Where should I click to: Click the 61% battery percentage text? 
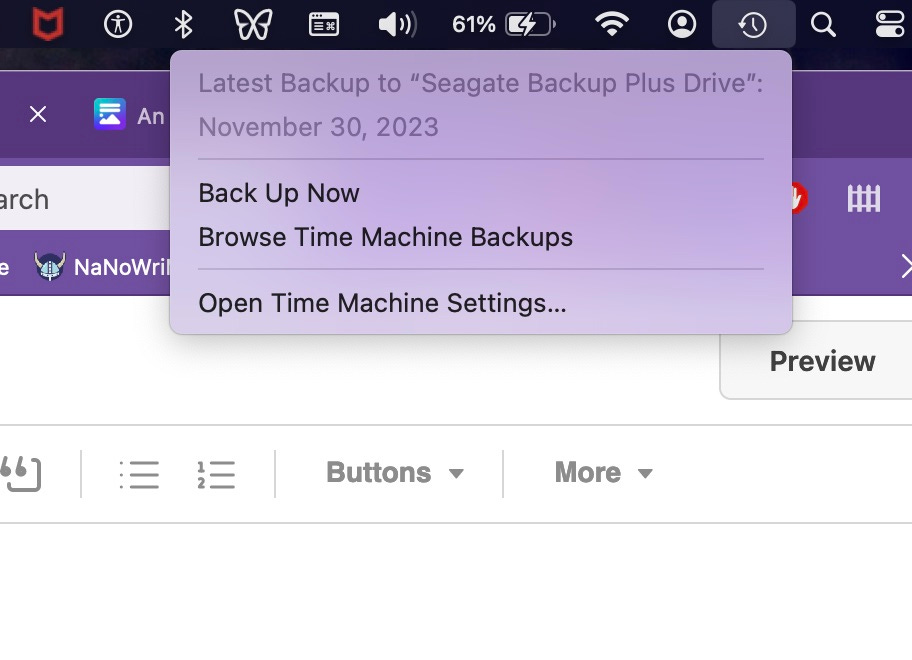tap(473, 24)
